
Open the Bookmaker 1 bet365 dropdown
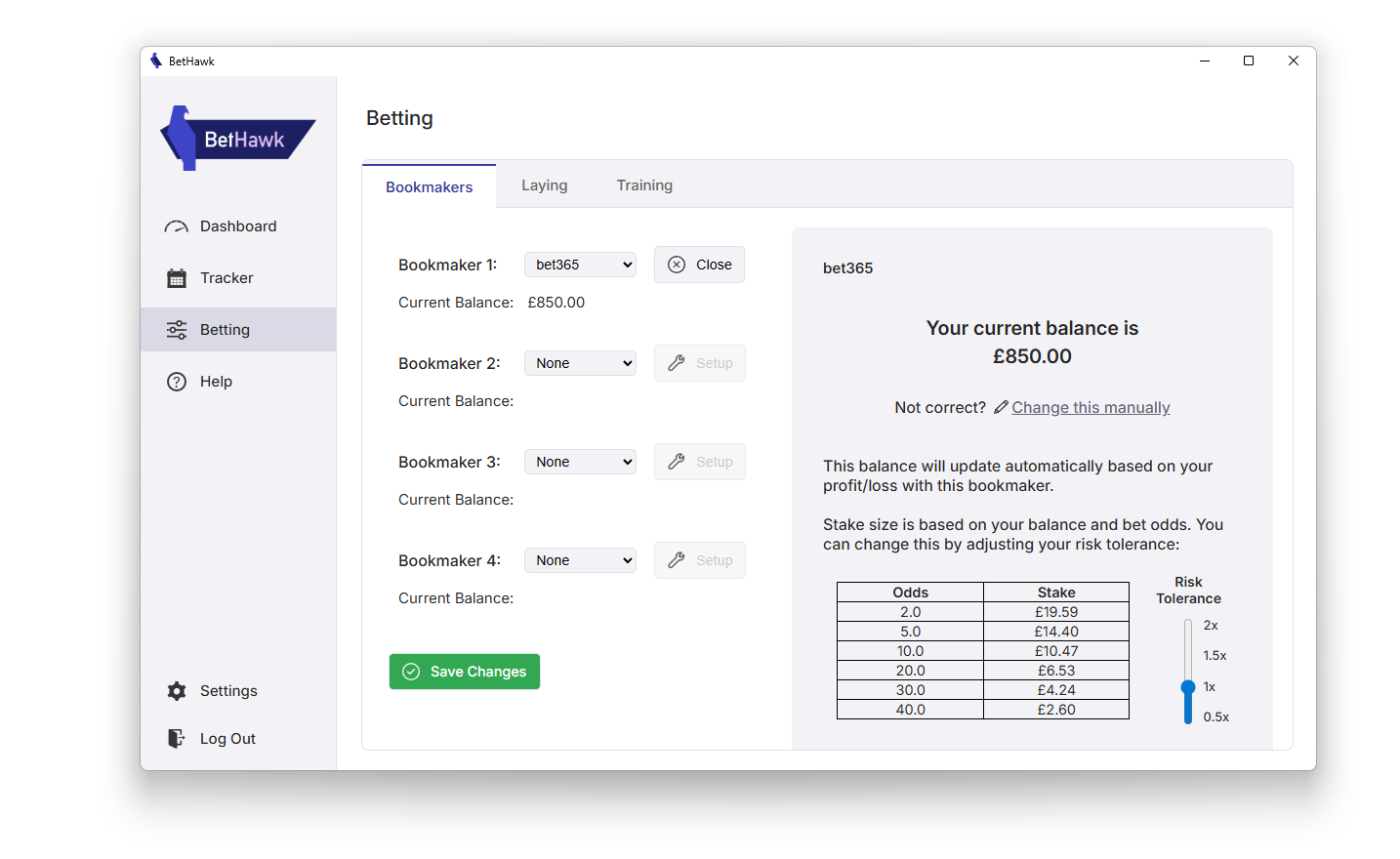pos(580,265)
